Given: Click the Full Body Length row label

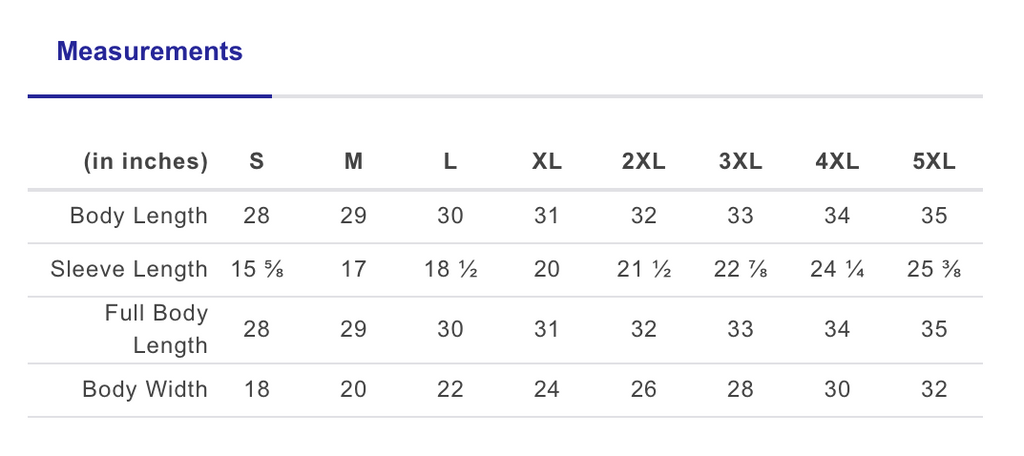Looking at the screenshot, I should 157,329.
